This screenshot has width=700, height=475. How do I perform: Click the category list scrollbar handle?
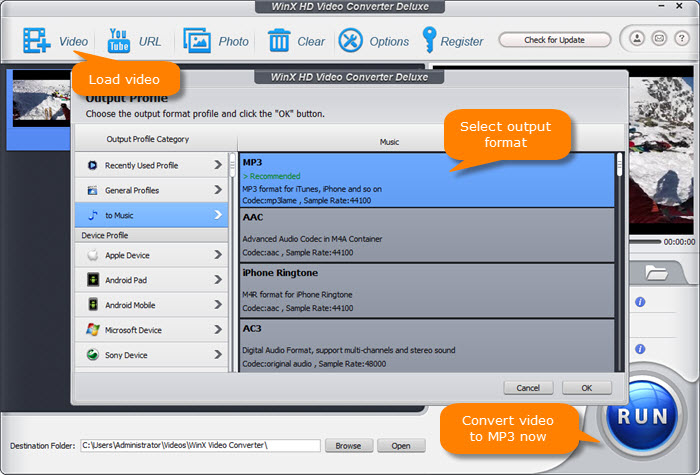click(233, 166)
